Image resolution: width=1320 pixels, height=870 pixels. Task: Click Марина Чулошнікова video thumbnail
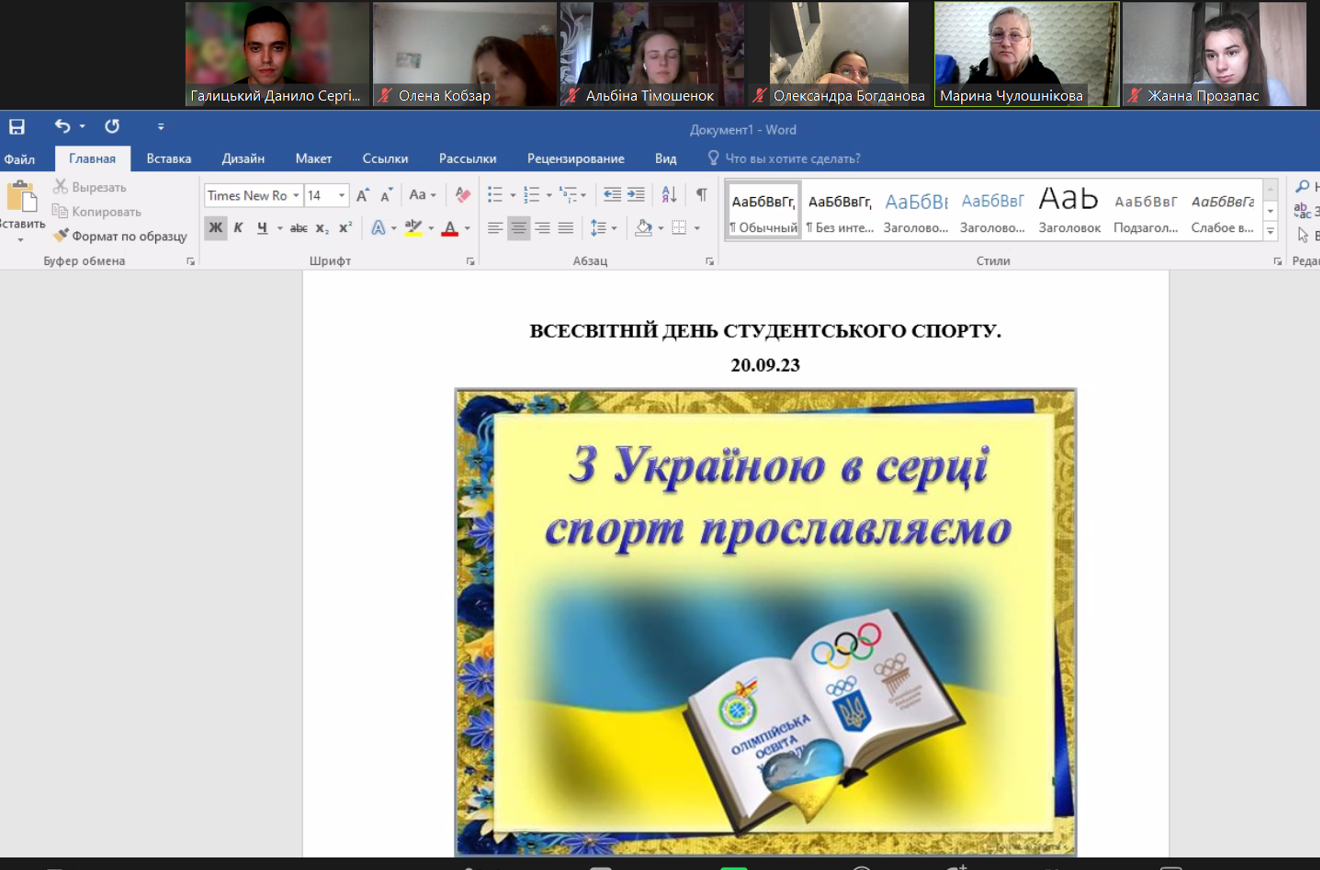coord(1026,54)
